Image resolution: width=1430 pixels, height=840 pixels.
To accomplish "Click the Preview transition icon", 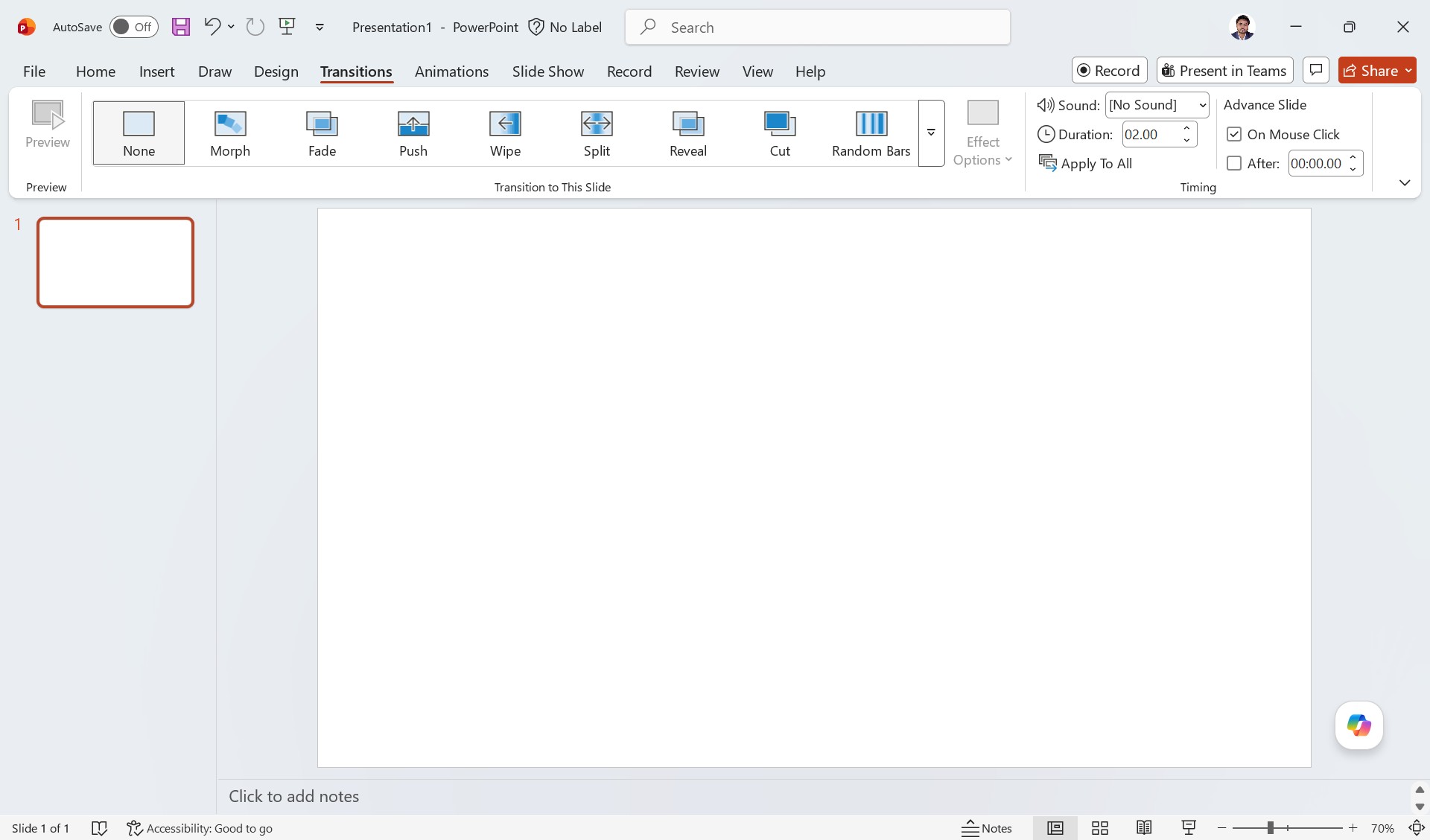I will click(48, 125).
